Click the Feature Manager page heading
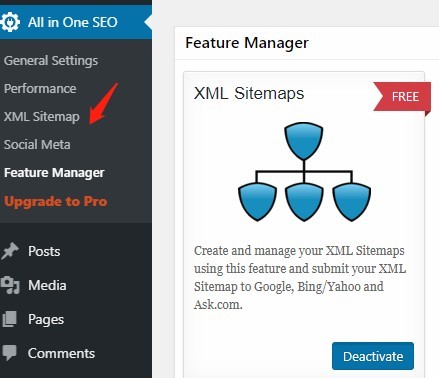 click(x=247, y=43)
